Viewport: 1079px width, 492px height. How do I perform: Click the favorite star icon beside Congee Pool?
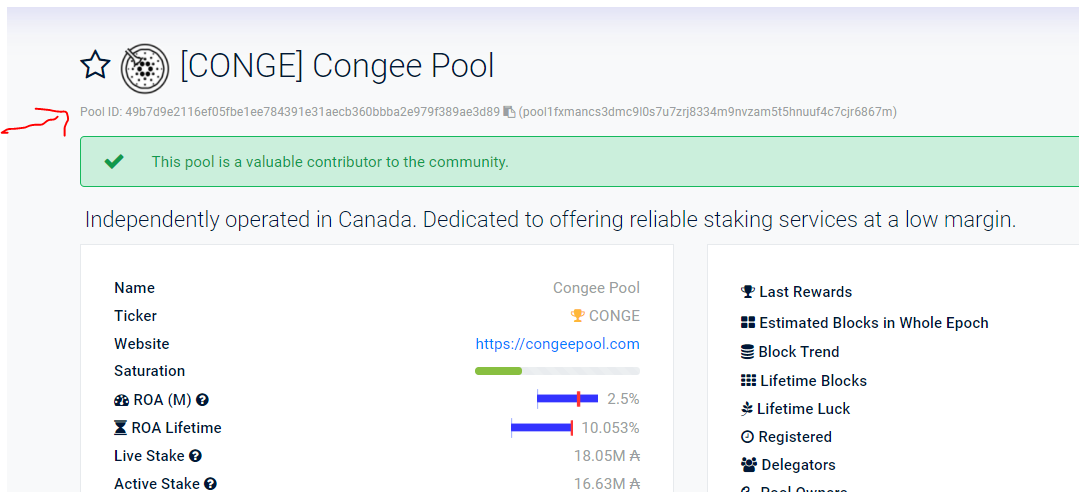pyautogui.click(x=95, y=66)
